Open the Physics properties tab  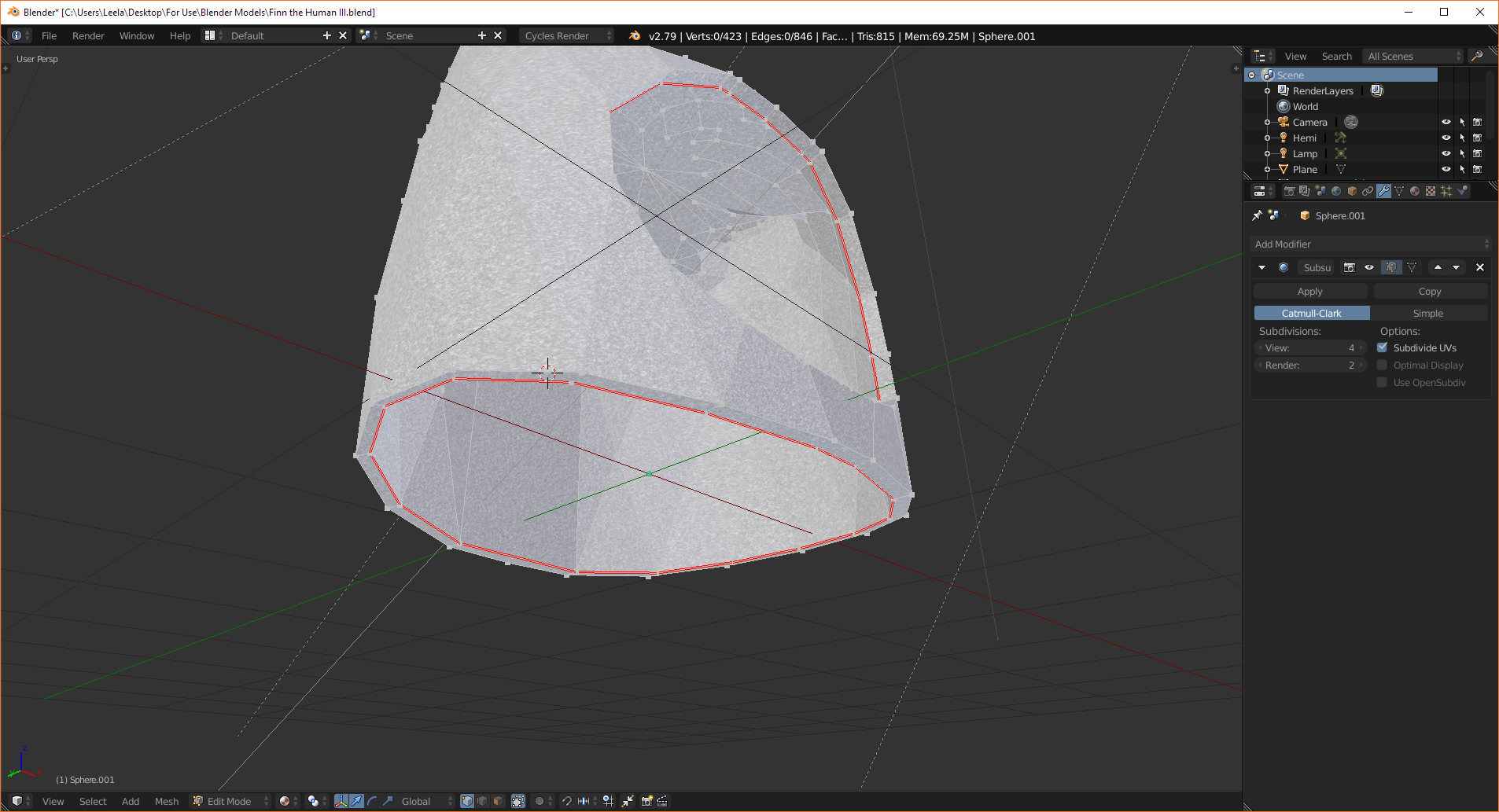(1462, 191)
